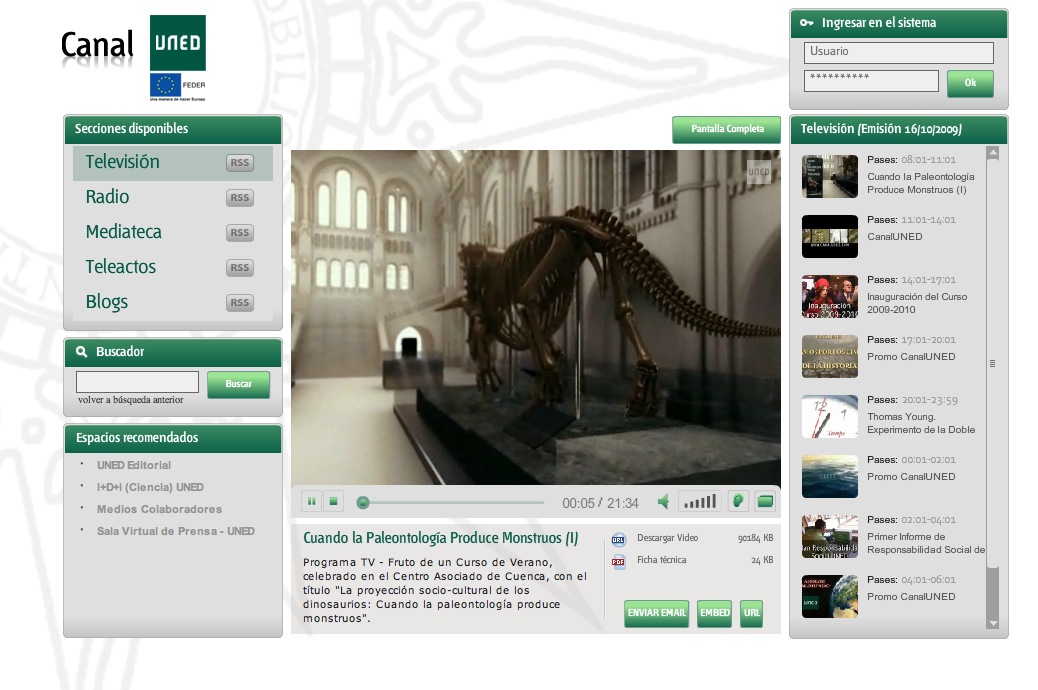Screen dimensions: 1038x690
Task: Click the ear-shaped icon in player controls
Action: tap(738, 501)
